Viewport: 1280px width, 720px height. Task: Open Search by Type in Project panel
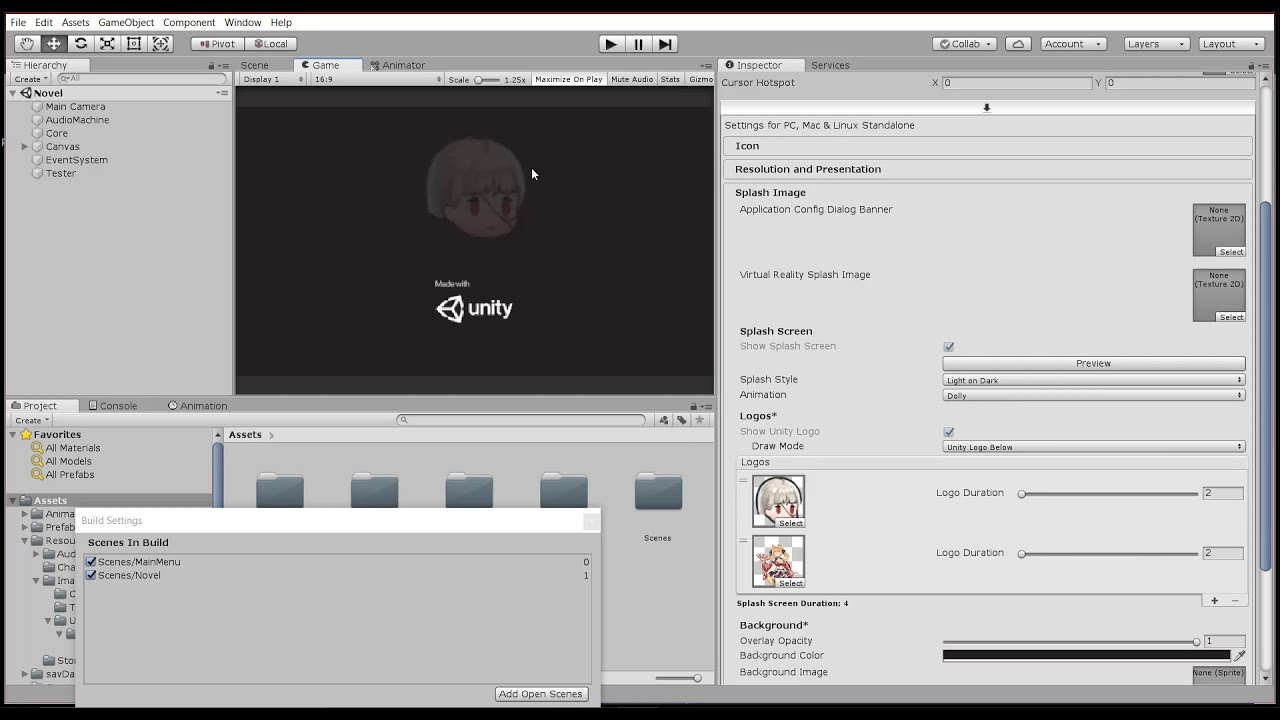[664, 420]
